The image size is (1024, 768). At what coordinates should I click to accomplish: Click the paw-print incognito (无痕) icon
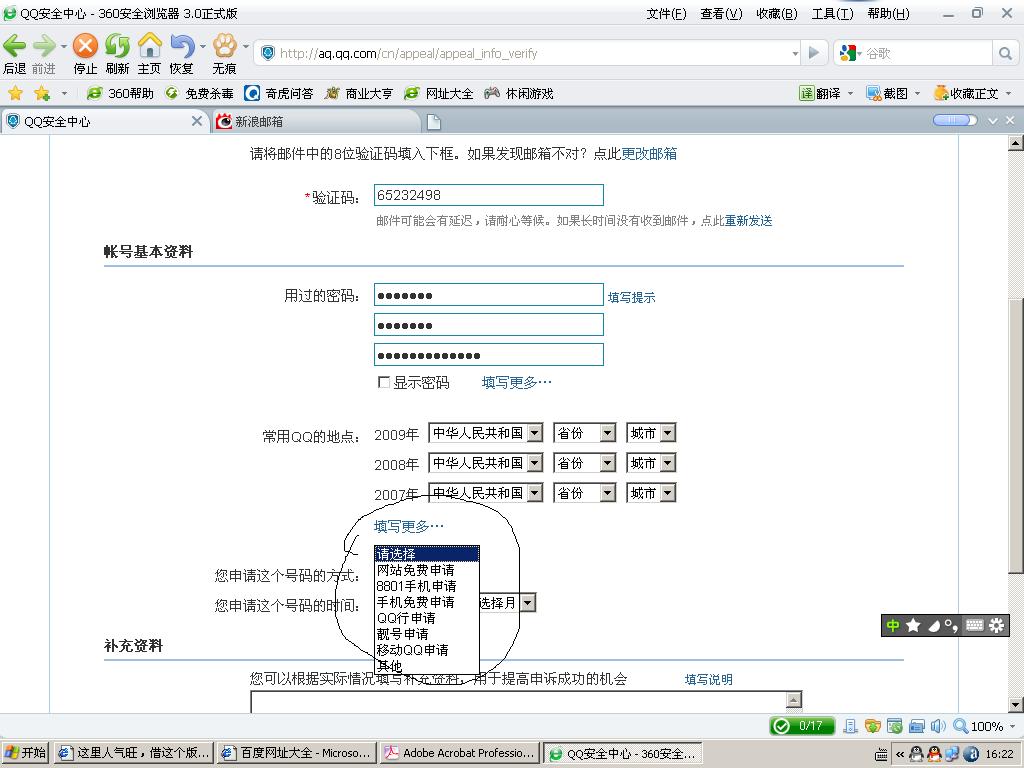click(224, 47)
